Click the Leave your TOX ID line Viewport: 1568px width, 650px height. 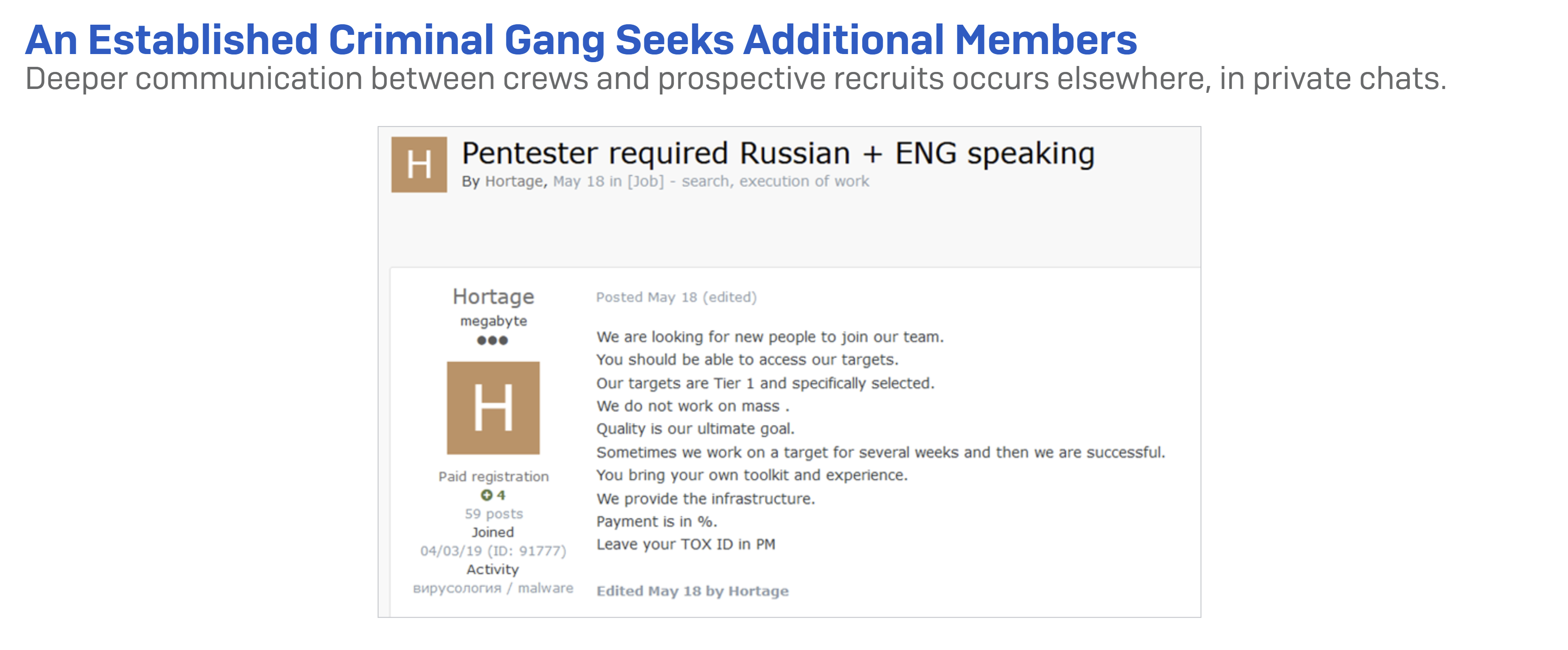[x=685, y=544]
